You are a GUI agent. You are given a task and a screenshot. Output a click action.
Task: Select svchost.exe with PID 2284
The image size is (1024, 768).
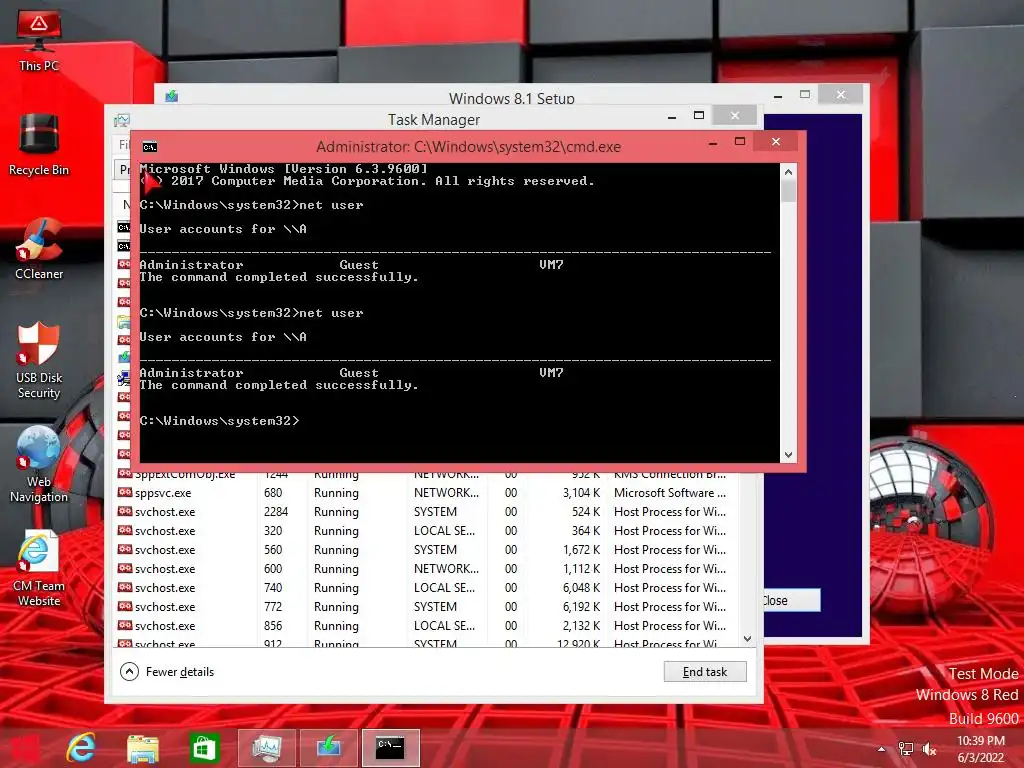pyautogui.click(x=428, y=512)
